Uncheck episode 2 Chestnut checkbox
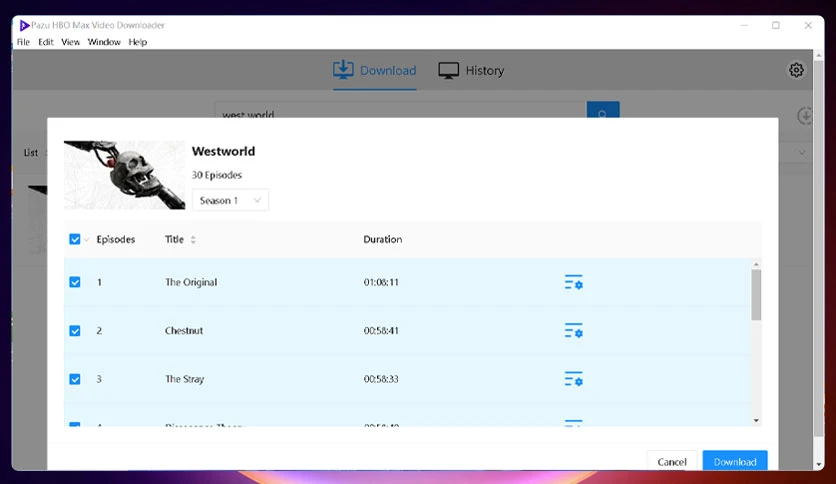The width and height of the screenshot is (836, 484). pyautogui.click(x=75, y=330)
